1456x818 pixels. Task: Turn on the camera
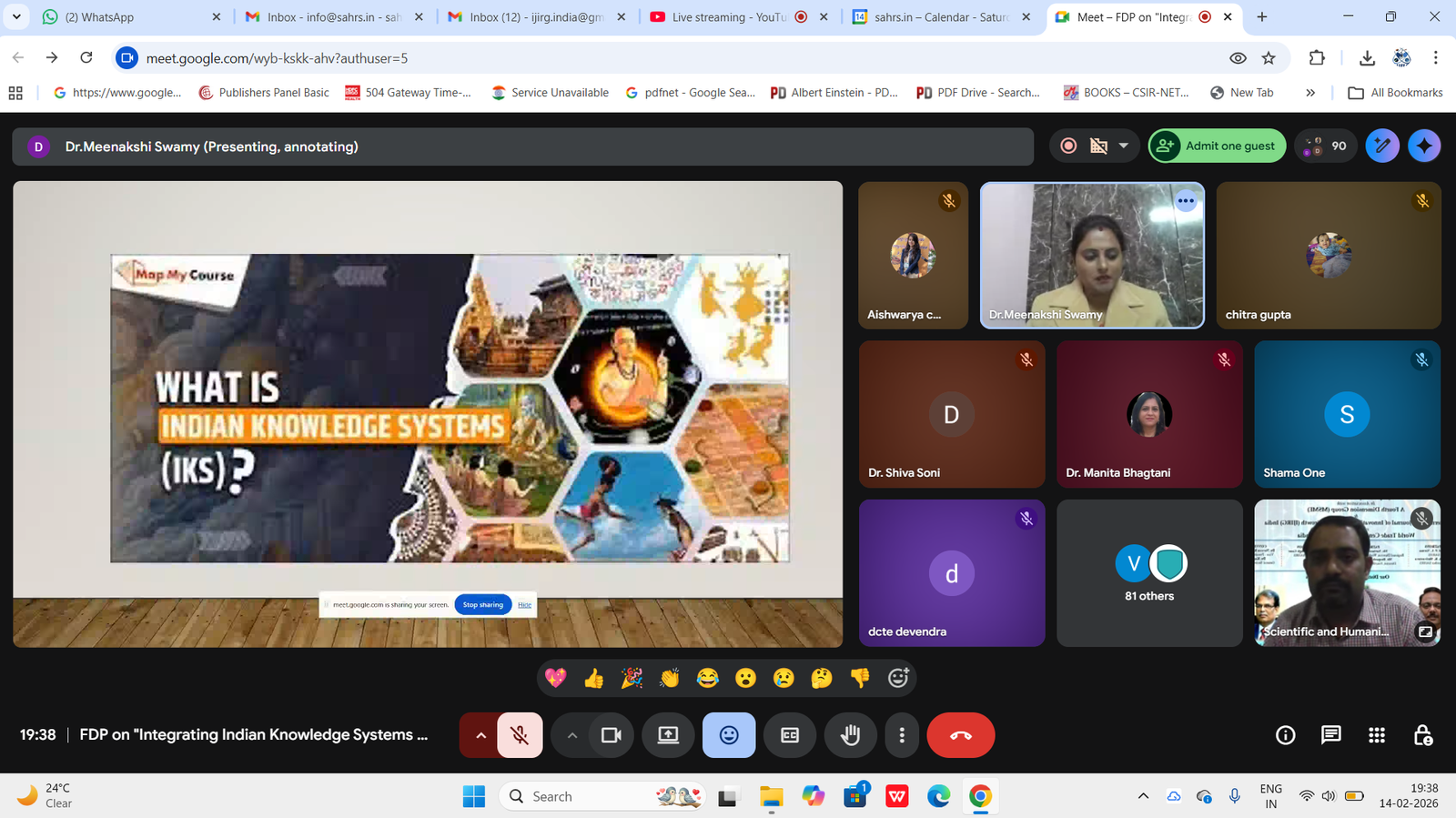tap(611, 735)
